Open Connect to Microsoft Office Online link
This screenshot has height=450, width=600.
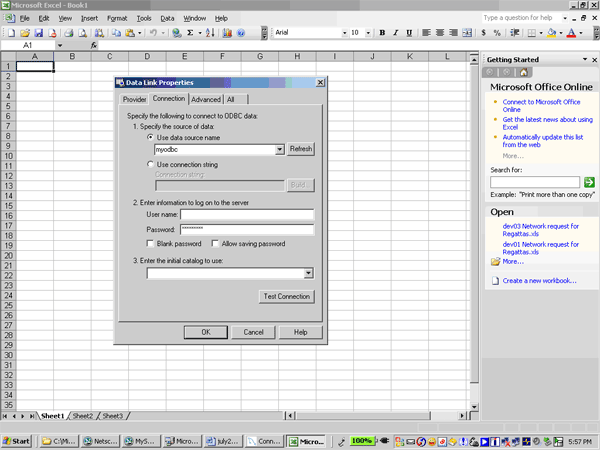541,106
